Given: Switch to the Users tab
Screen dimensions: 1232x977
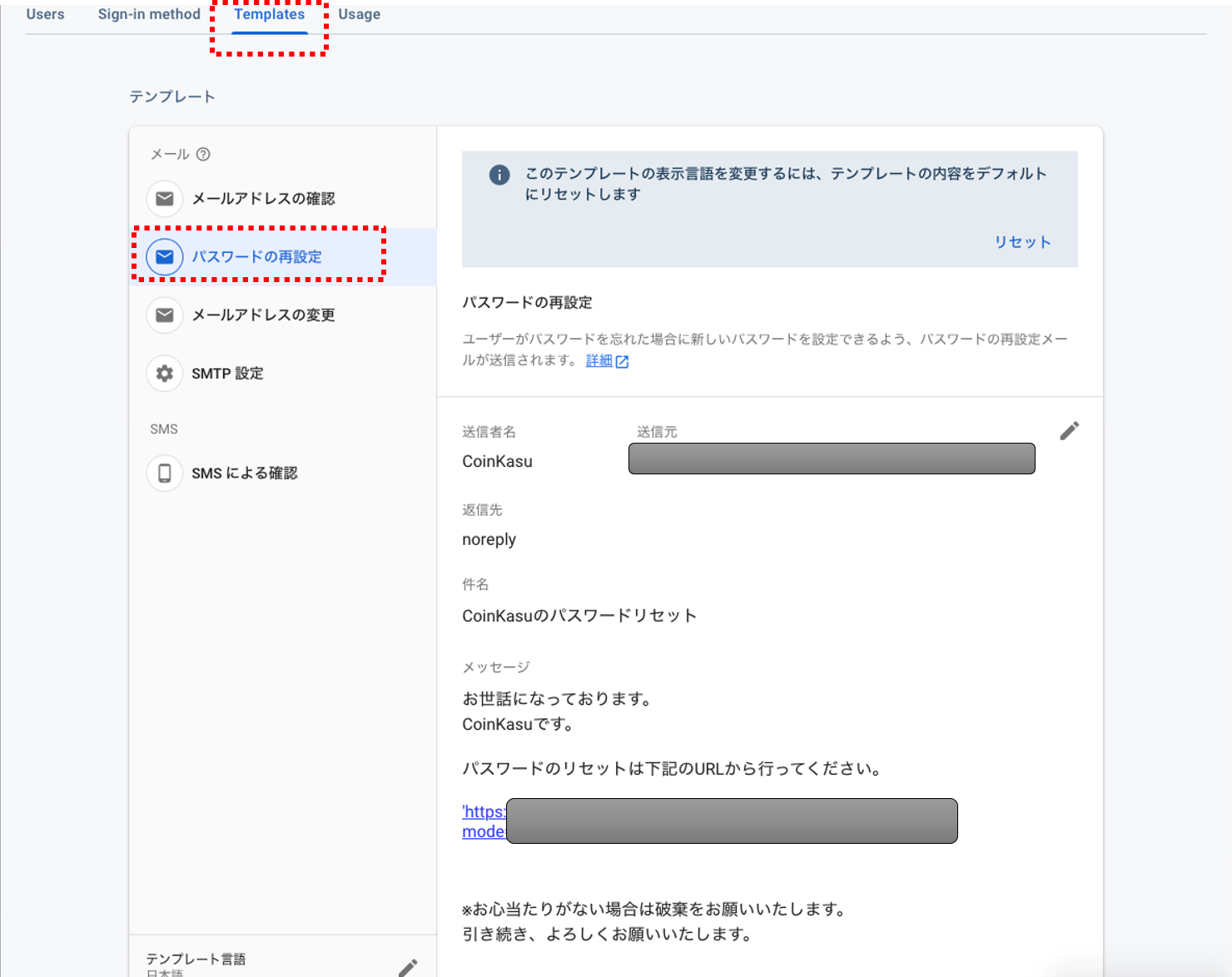Looking at the screenshot, I should click(45, 14).
